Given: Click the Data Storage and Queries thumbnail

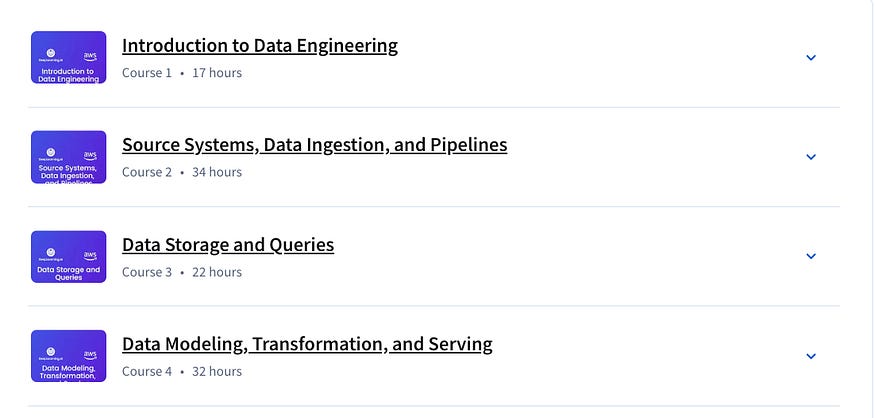Looking at the screenshot, I should (x=68, y=257).
